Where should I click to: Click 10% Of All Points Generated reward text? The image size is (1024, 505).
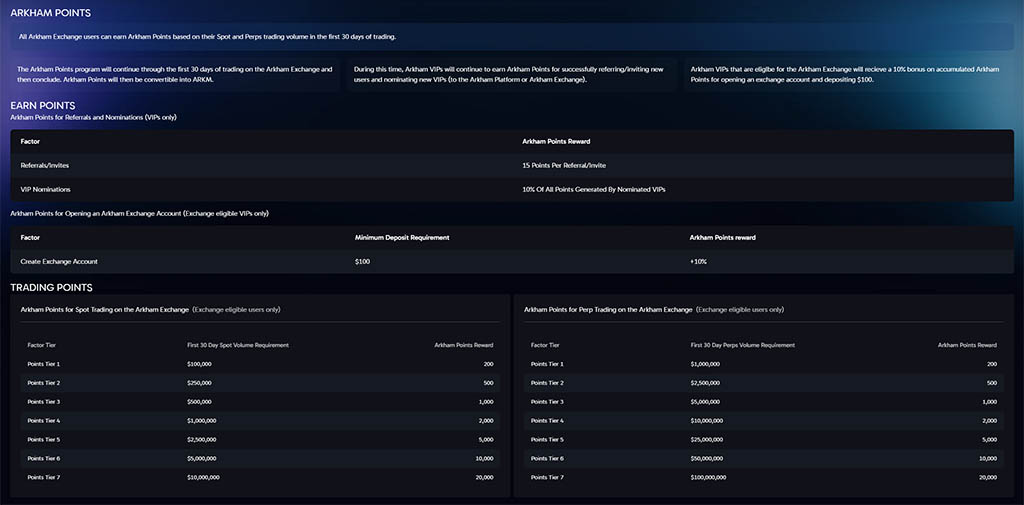click(x=593, y=188)
